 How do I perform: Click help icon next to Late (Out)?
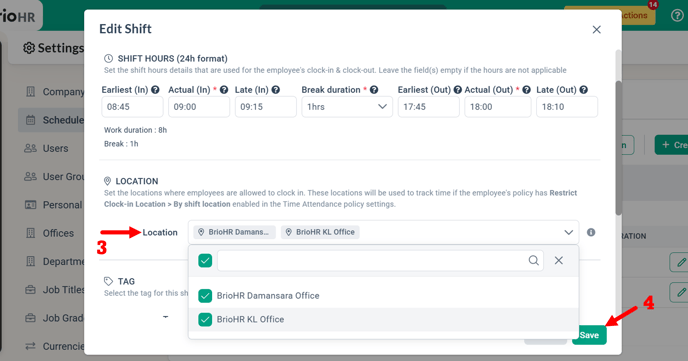(584, 89)
